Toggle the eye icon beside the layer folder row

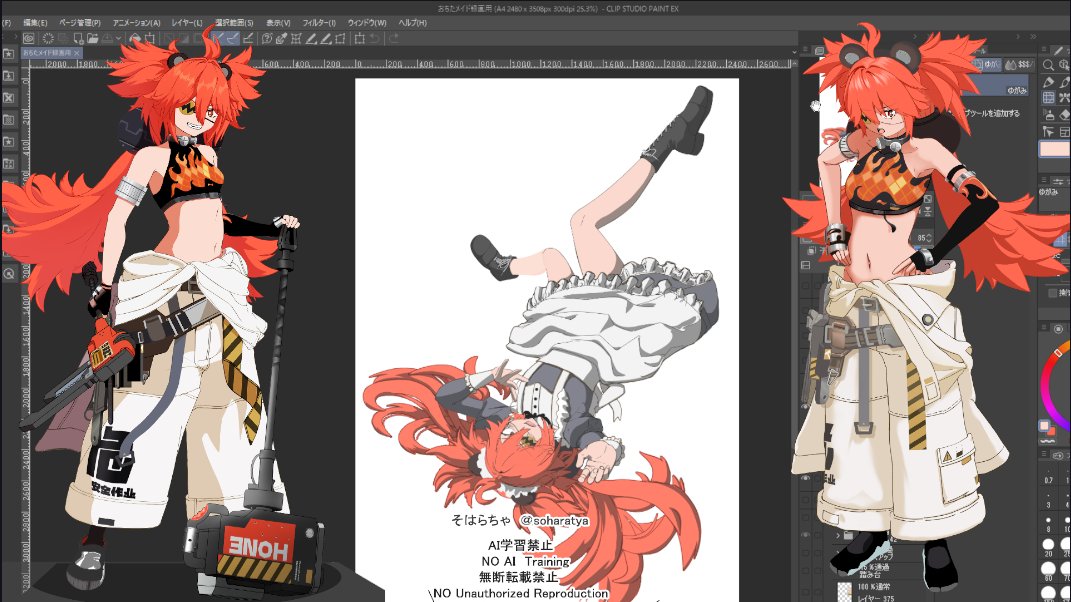tap(805, 534)
